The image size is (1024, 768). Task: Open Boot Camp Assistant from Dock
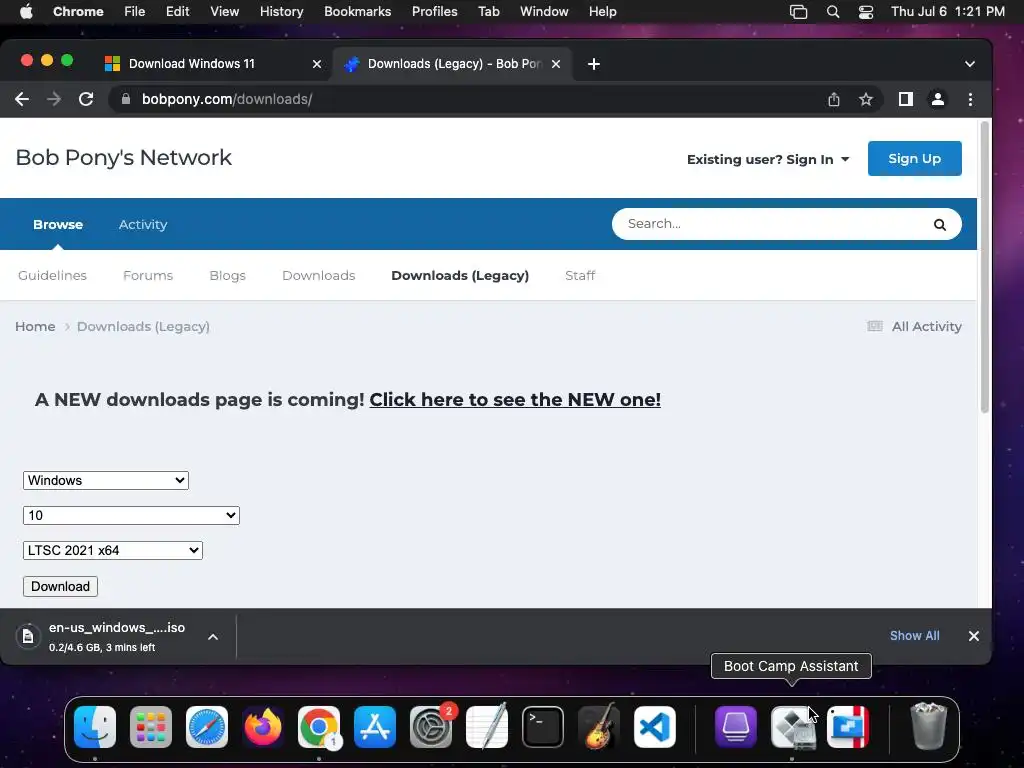[792, 727]
